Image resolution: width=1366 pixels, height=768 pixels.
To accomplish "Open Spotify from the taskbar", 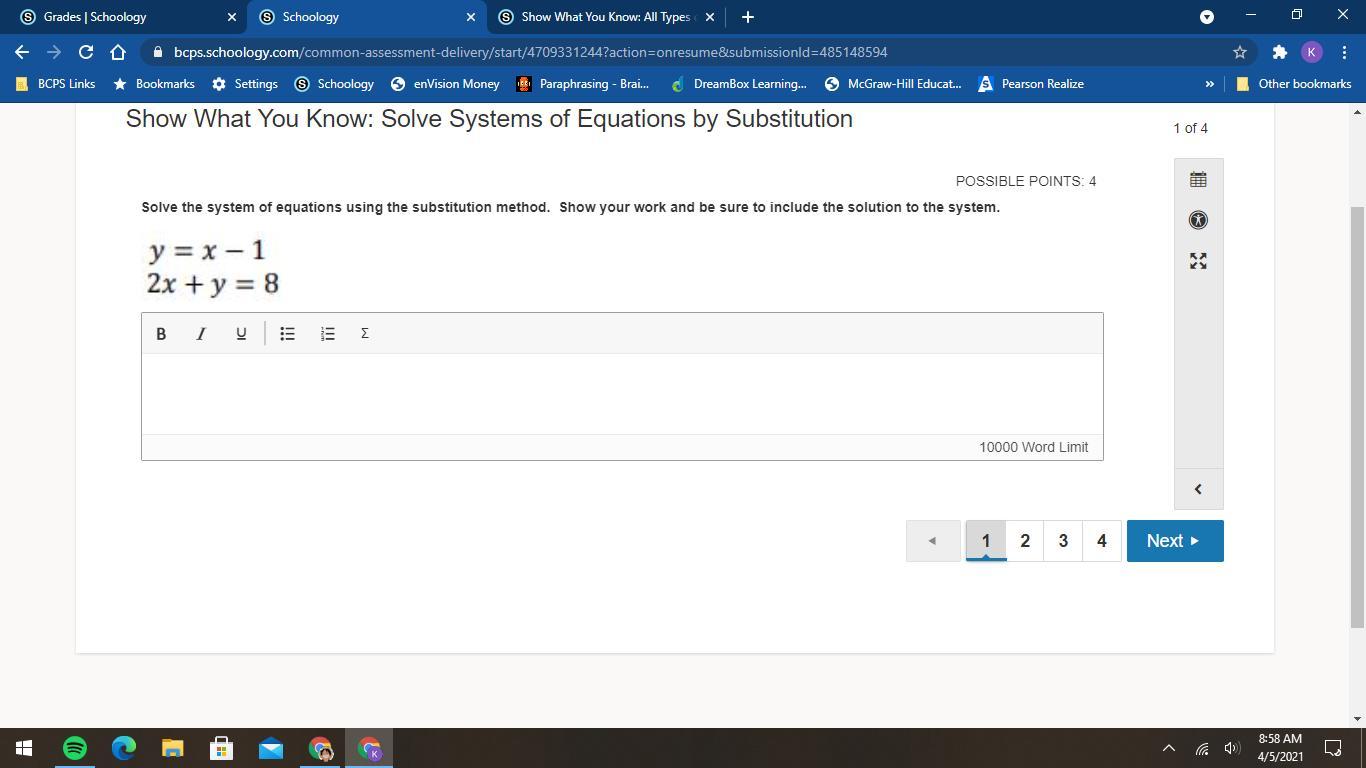I will [75, 748].
